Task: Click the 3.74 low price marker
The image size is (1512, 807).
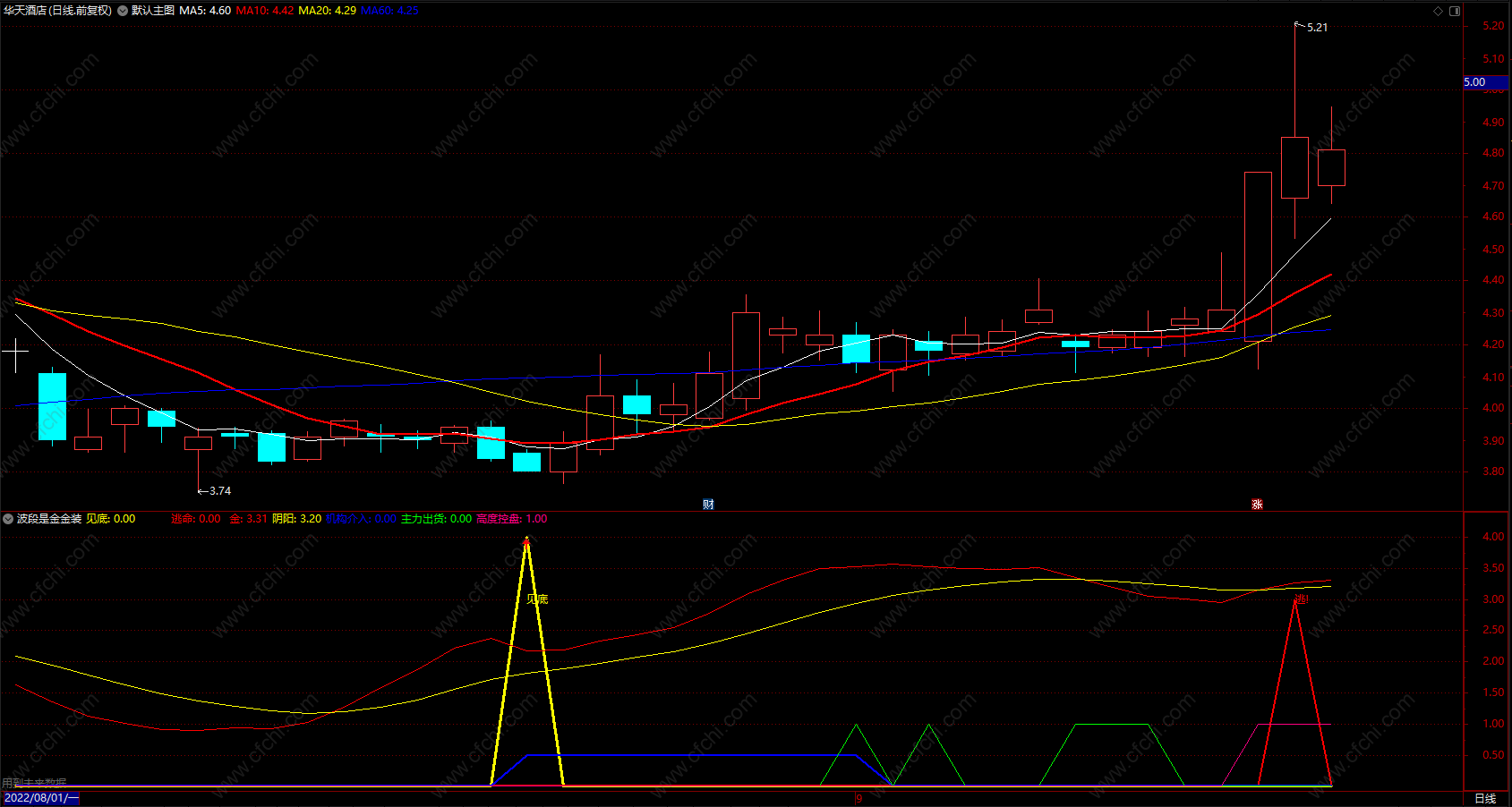Action: pos(220,491)
